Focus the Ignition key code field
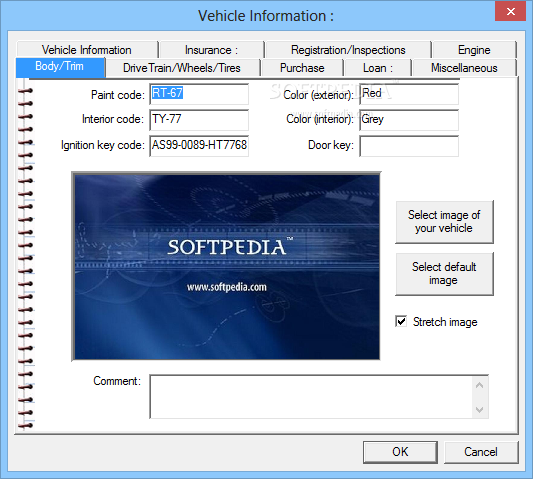The height and width of the screenshot is (479, 533). coord(199,146)
